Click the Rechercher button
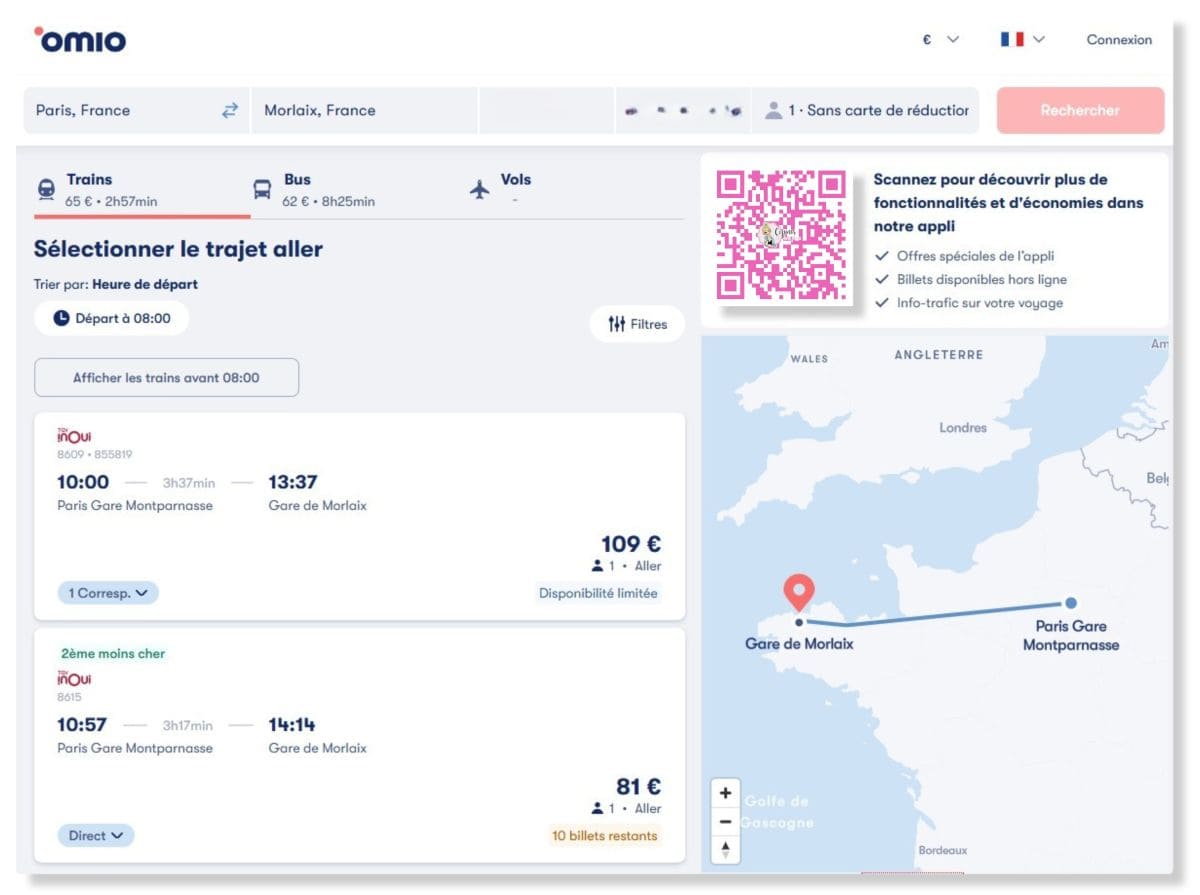Image resolution: width=1200 pixels, height=895 pixels. tap(1080, 110)
